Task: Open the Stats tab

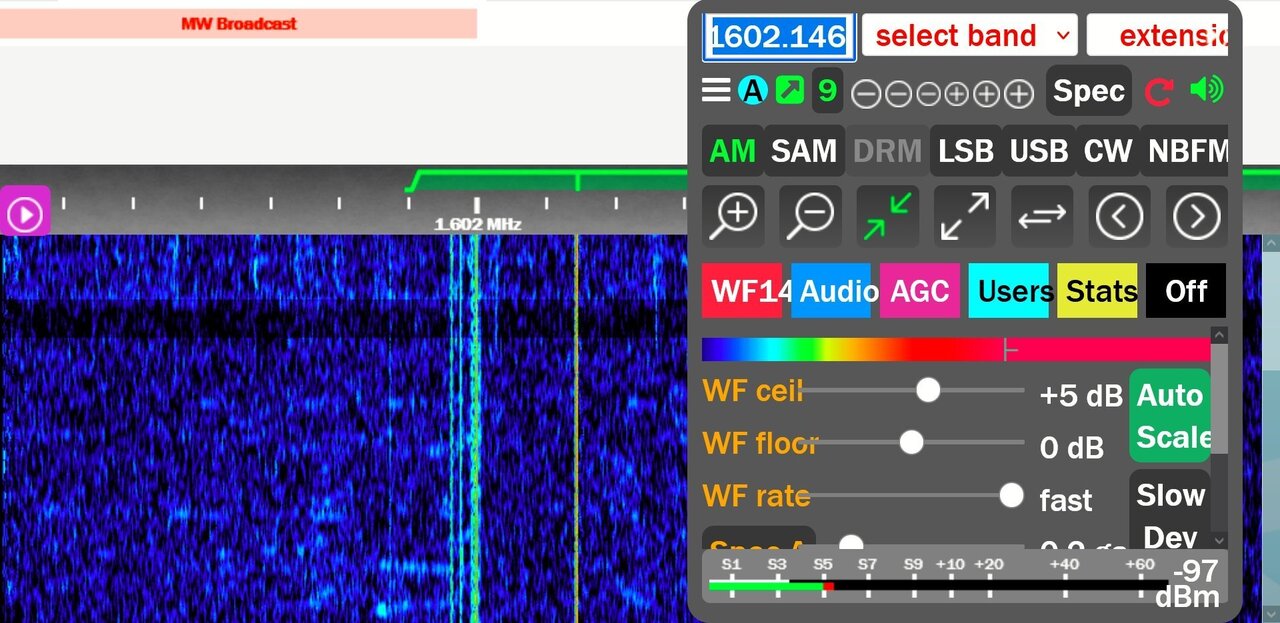Action: pyautogui.click(x=1098, y=291)
